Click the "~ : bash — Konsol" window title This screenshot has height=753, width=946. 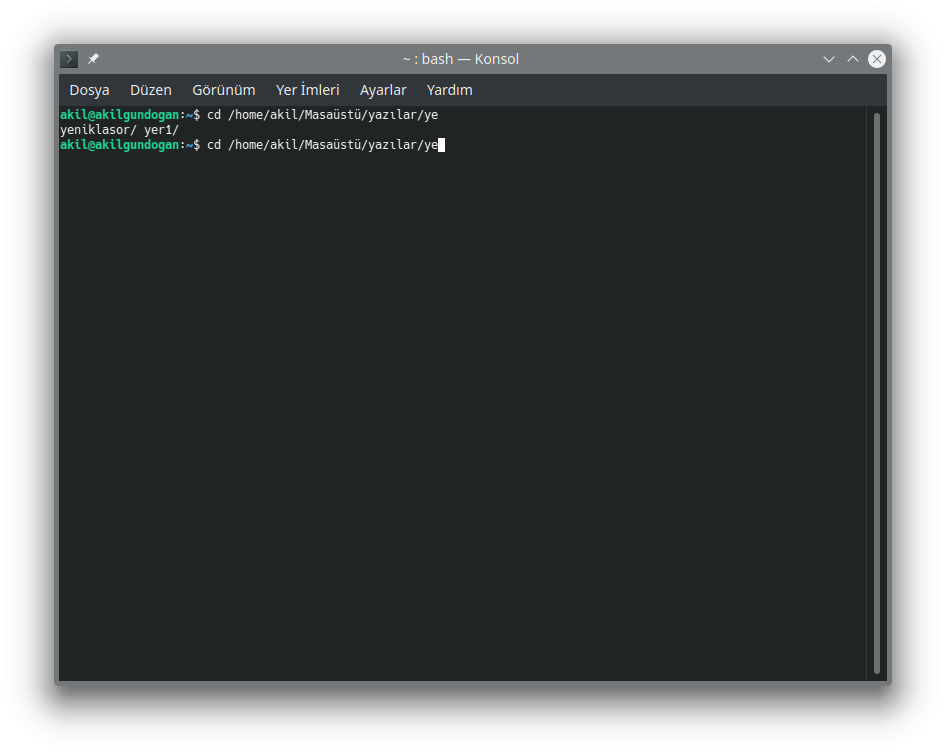pos(460,59)
